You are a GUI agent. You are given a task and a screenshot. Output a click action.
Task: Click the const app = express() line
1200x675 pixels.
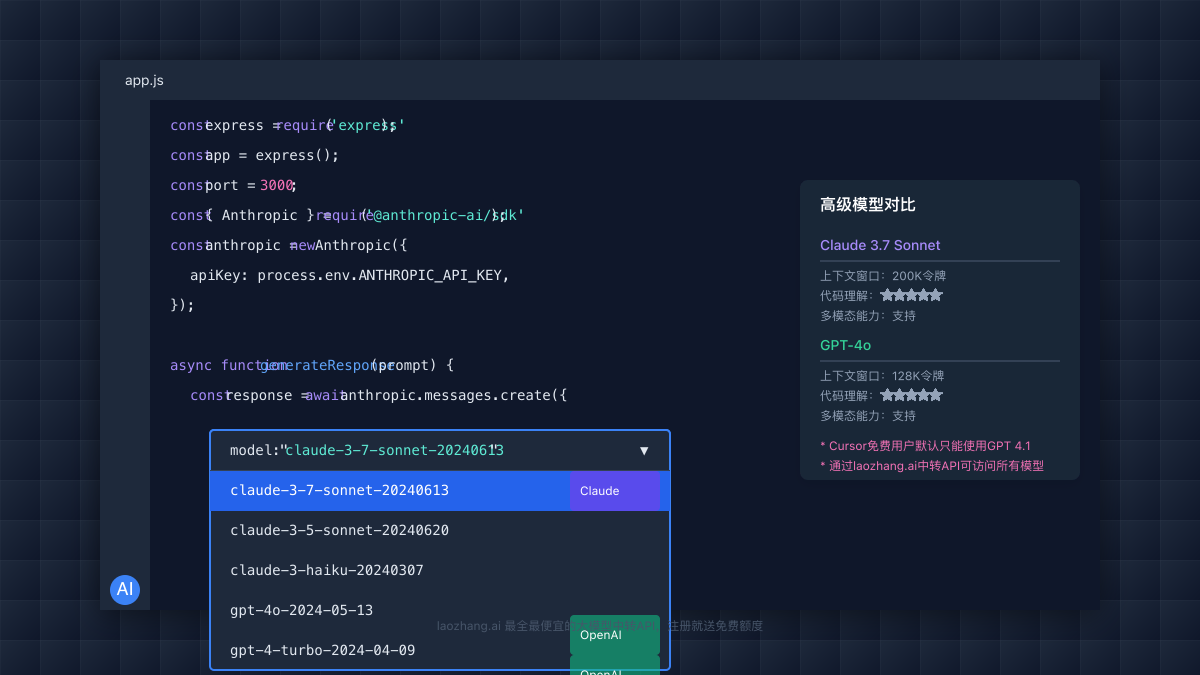[255, 155]
